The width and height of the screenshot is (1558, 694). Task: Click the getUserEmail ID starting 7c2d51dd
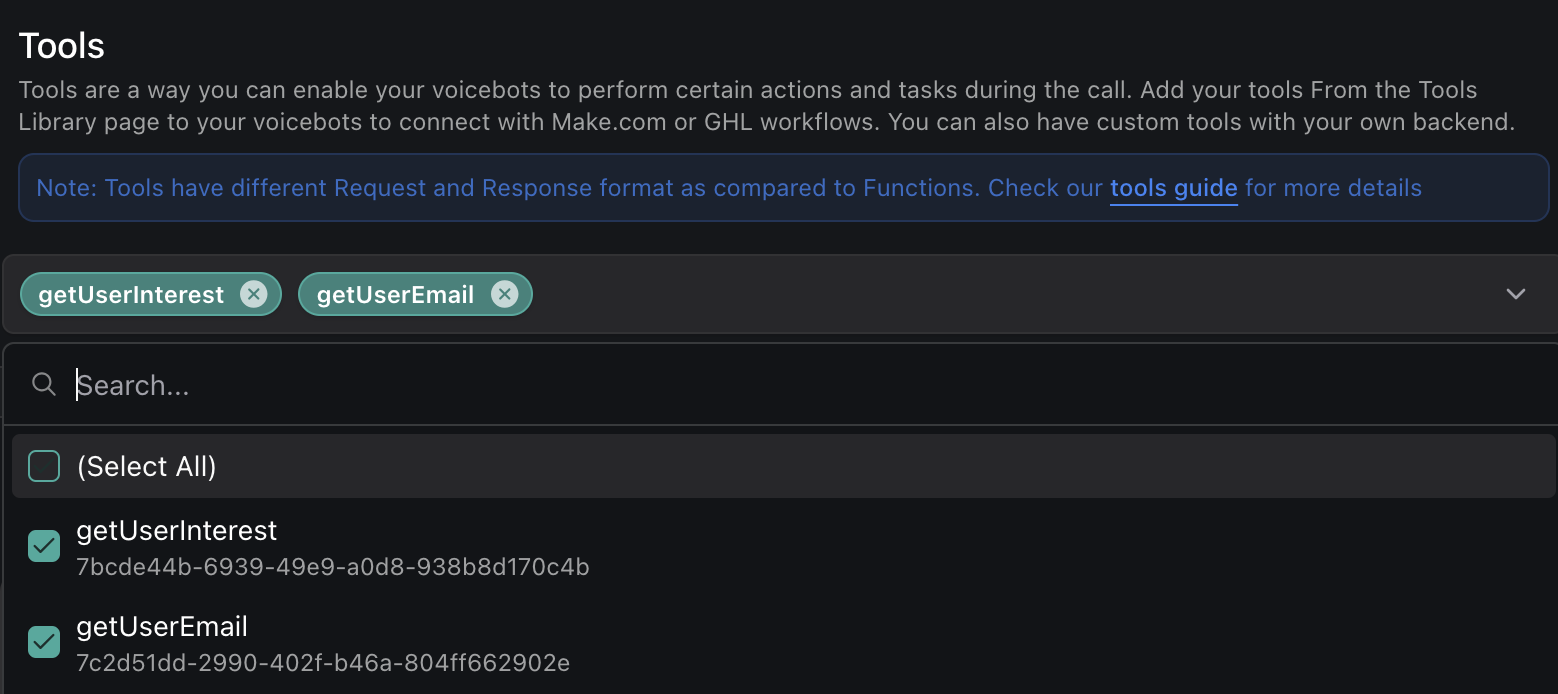(x=323, y=663)
